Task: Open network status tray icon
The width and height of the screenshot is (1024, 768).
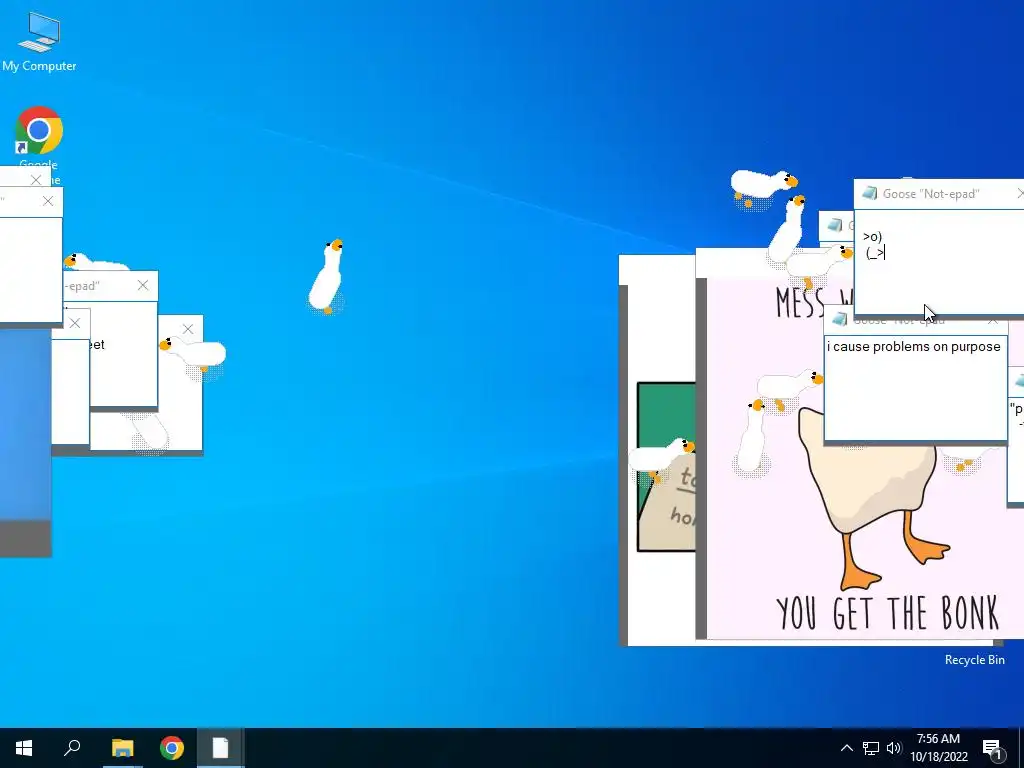Action: click(871, 748)
